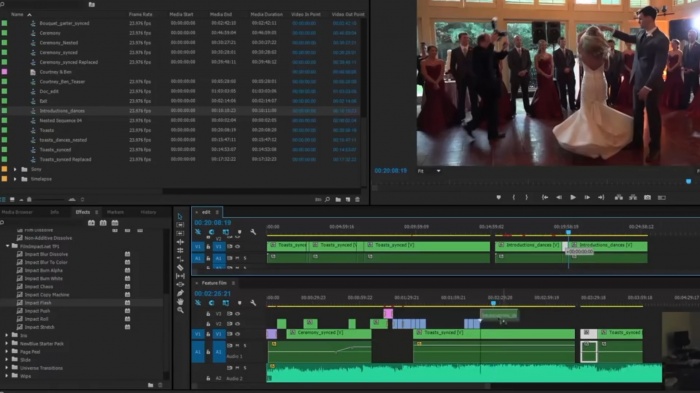Select the Razor tool

[x=180, y=268]
